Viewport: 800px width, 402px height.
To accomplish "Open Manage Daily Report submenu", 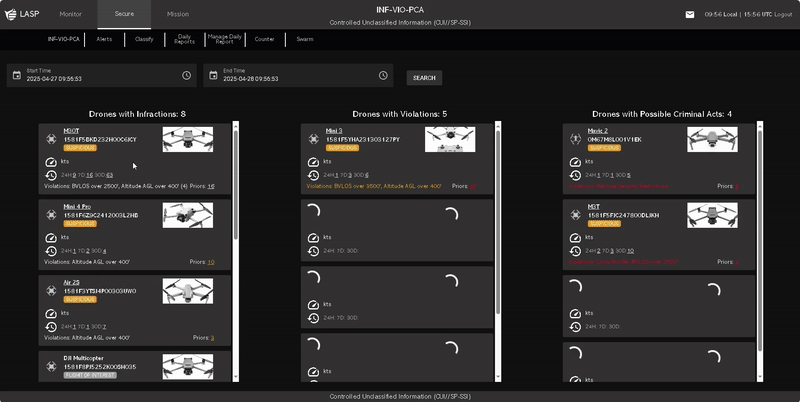I will [224, 39].
